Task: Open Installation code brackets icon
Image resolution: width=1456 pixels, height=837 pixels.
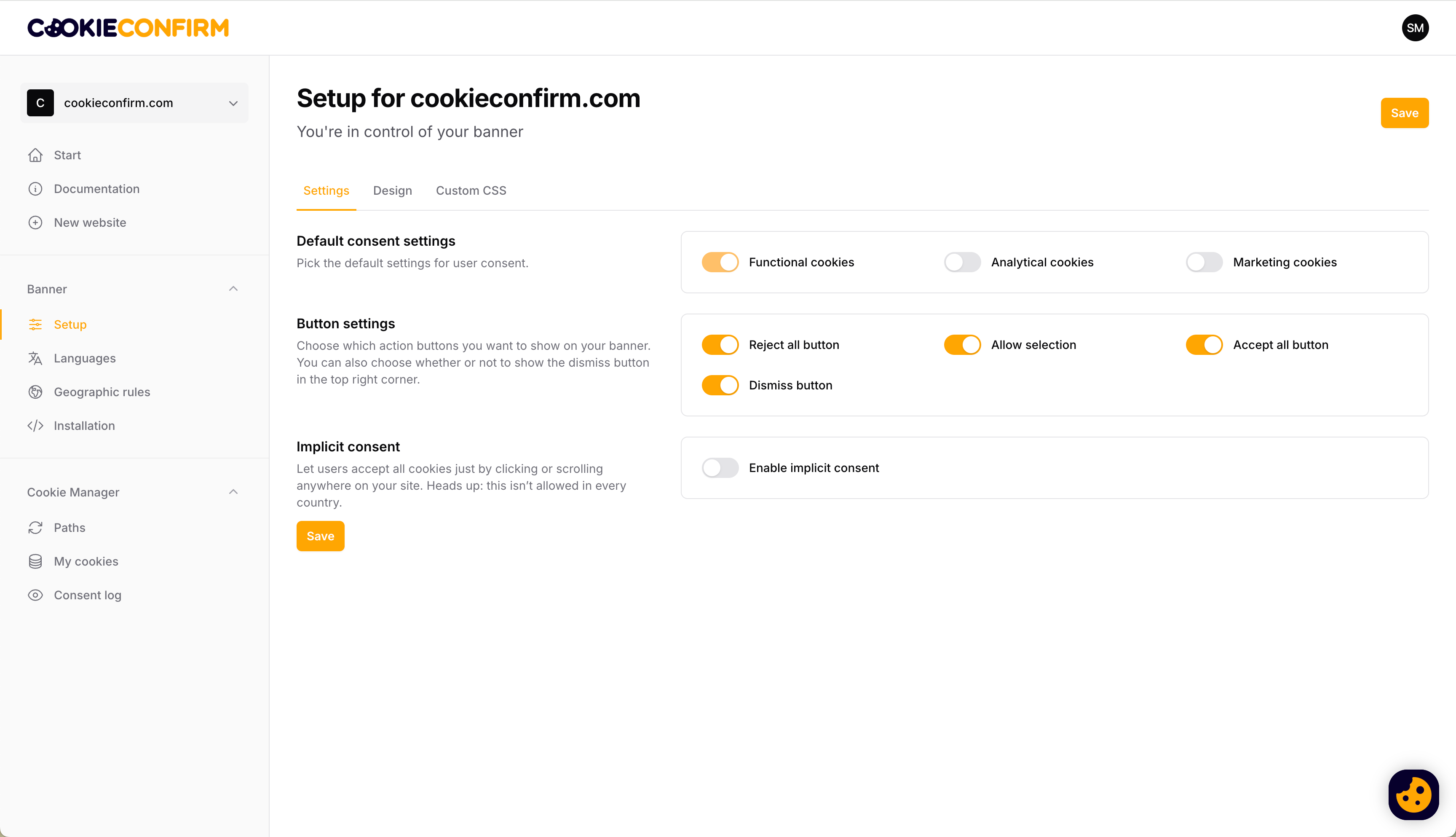Action: 35,426
